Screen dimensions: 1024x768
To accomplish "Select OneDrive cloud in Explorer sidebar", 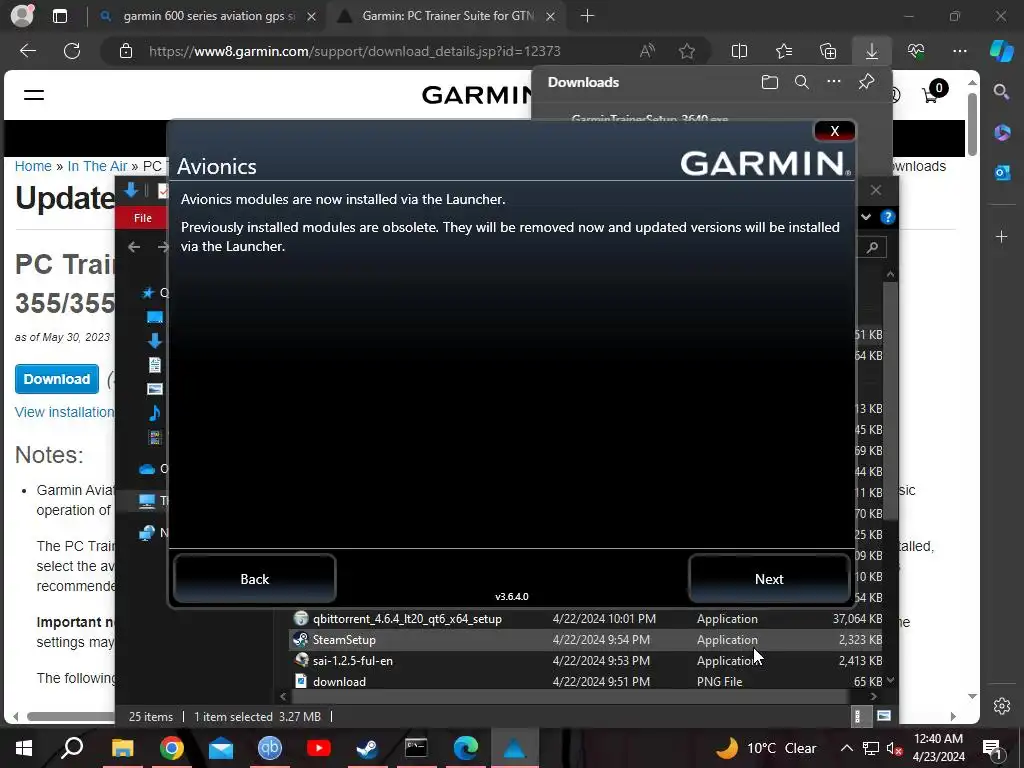I will pos(148,469).
